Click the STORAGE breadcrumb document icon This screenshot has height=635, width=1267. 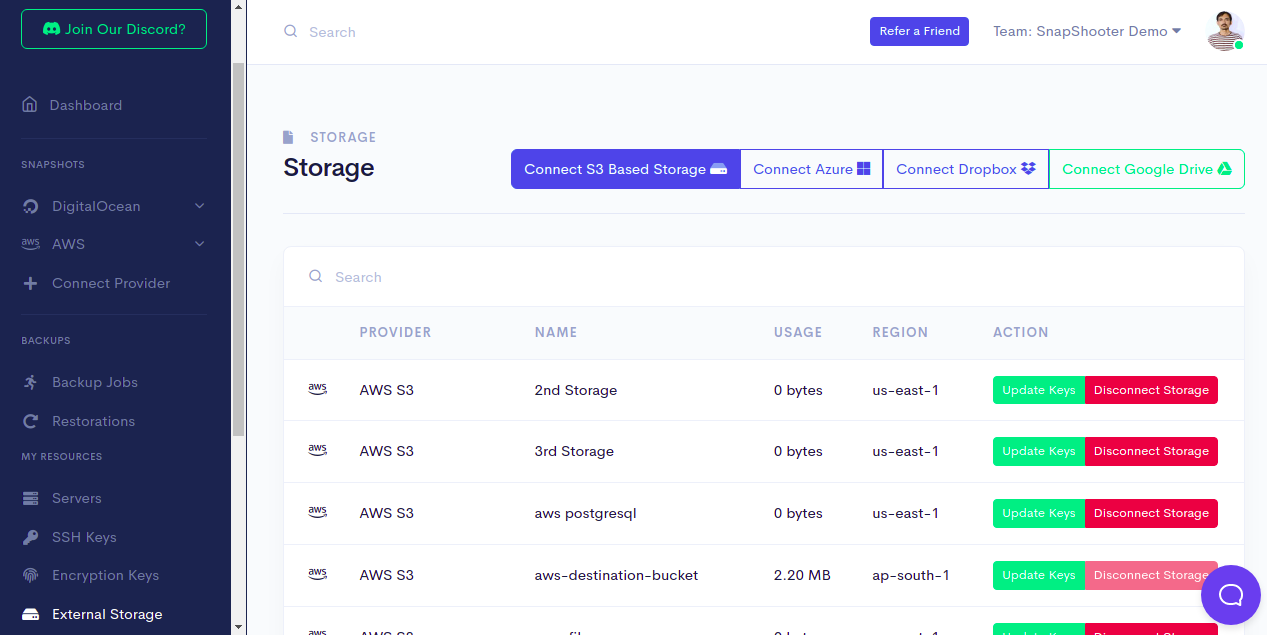point(289,137)
